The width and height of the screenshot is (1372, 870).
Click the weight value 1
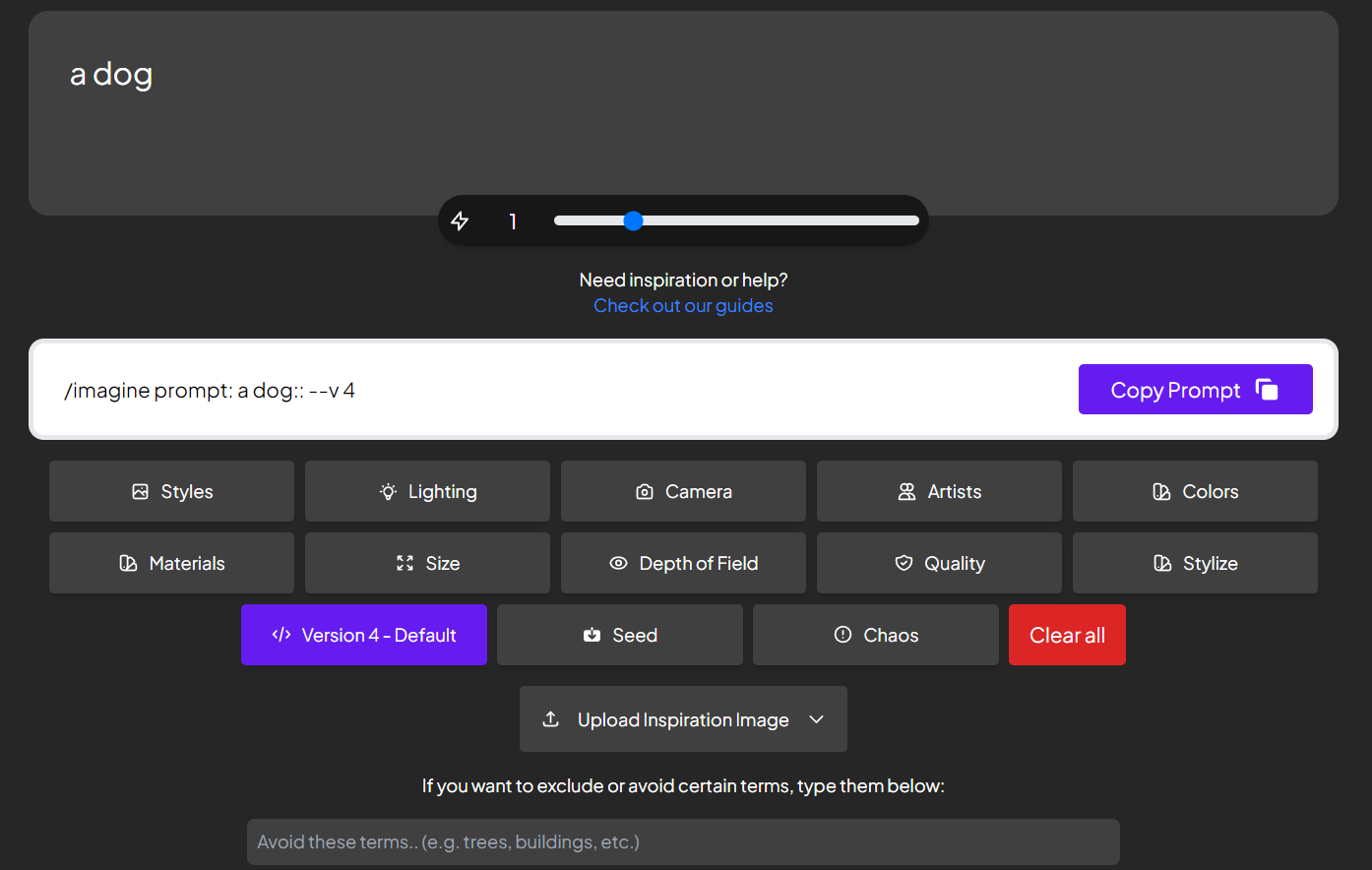point(513,221)
